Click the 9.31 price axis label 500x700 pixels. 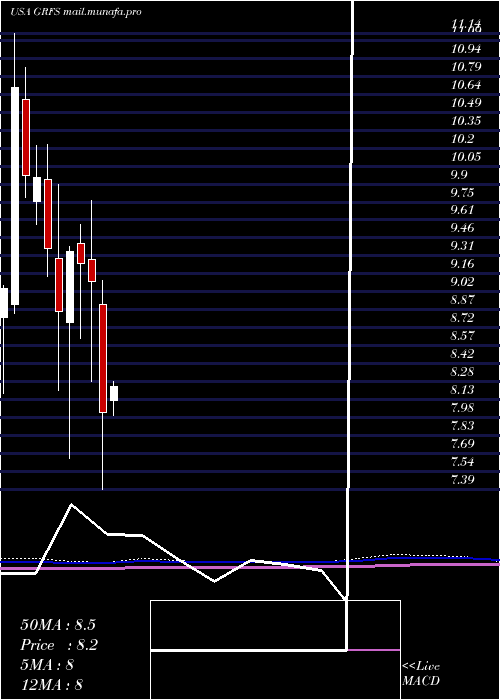[x=462, y=246]
